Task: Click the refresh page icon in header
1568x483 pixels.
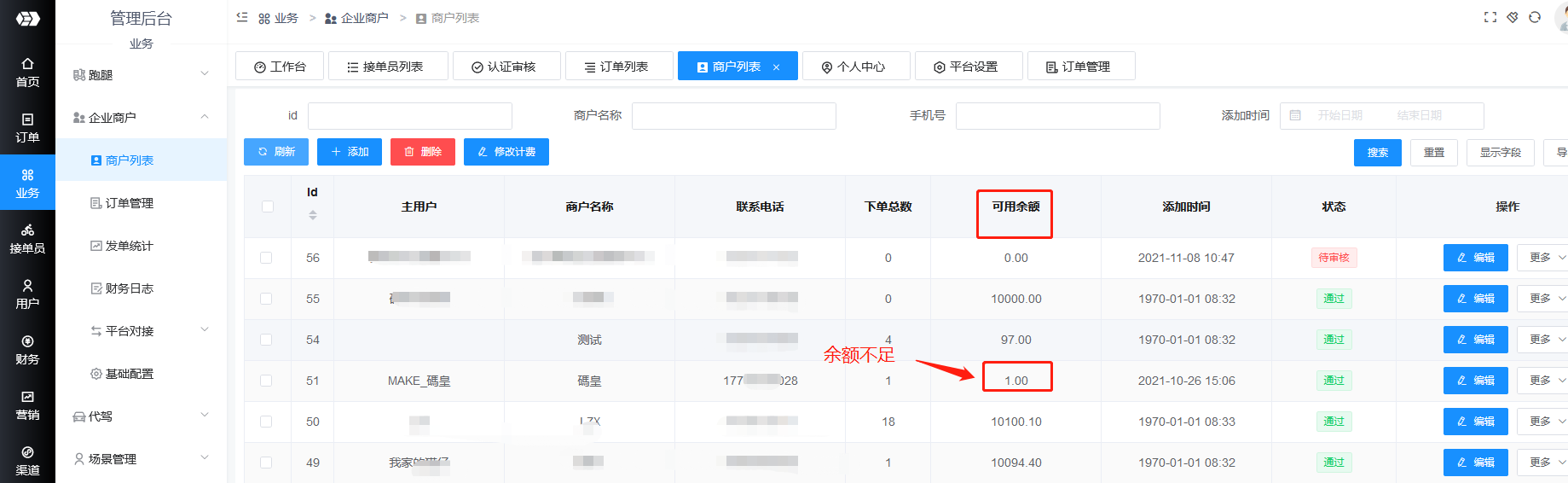Action: pos(1535,17)
